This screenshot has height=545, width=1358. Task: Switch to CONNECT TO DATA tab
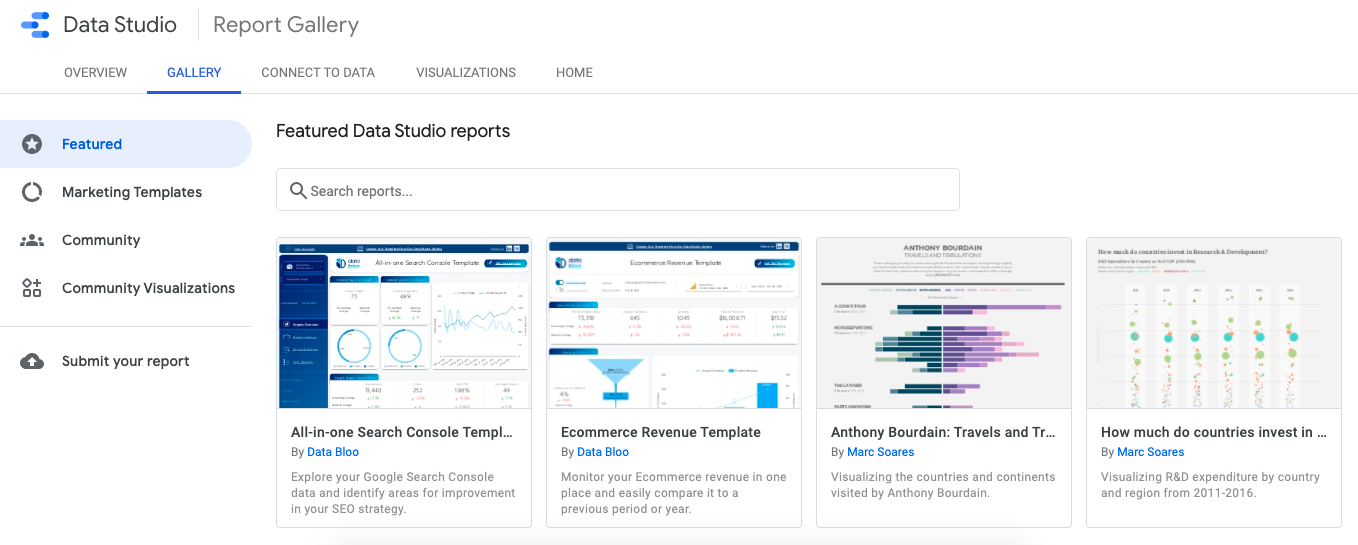318,73
